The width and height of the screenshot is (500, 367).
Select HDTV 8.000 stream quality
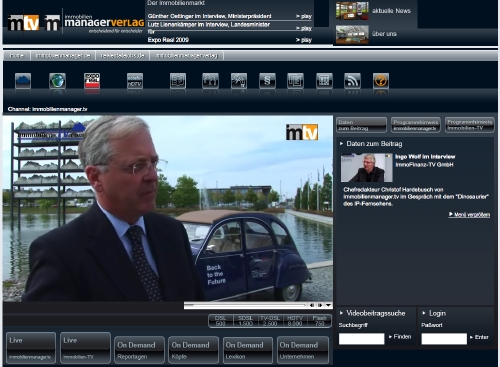295,321
